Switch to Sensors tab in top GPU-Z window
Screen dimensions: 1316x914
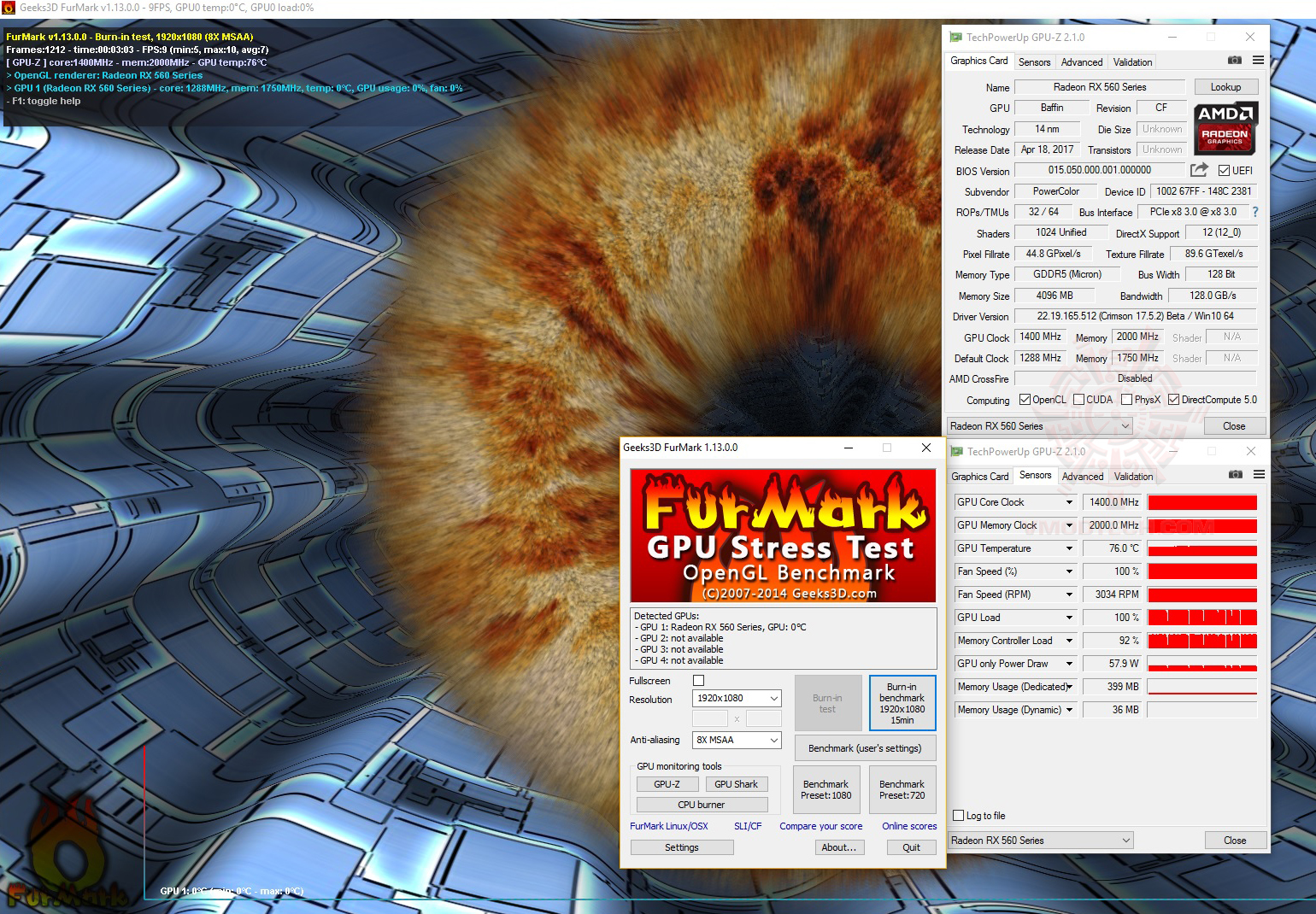pos(1034,62)
